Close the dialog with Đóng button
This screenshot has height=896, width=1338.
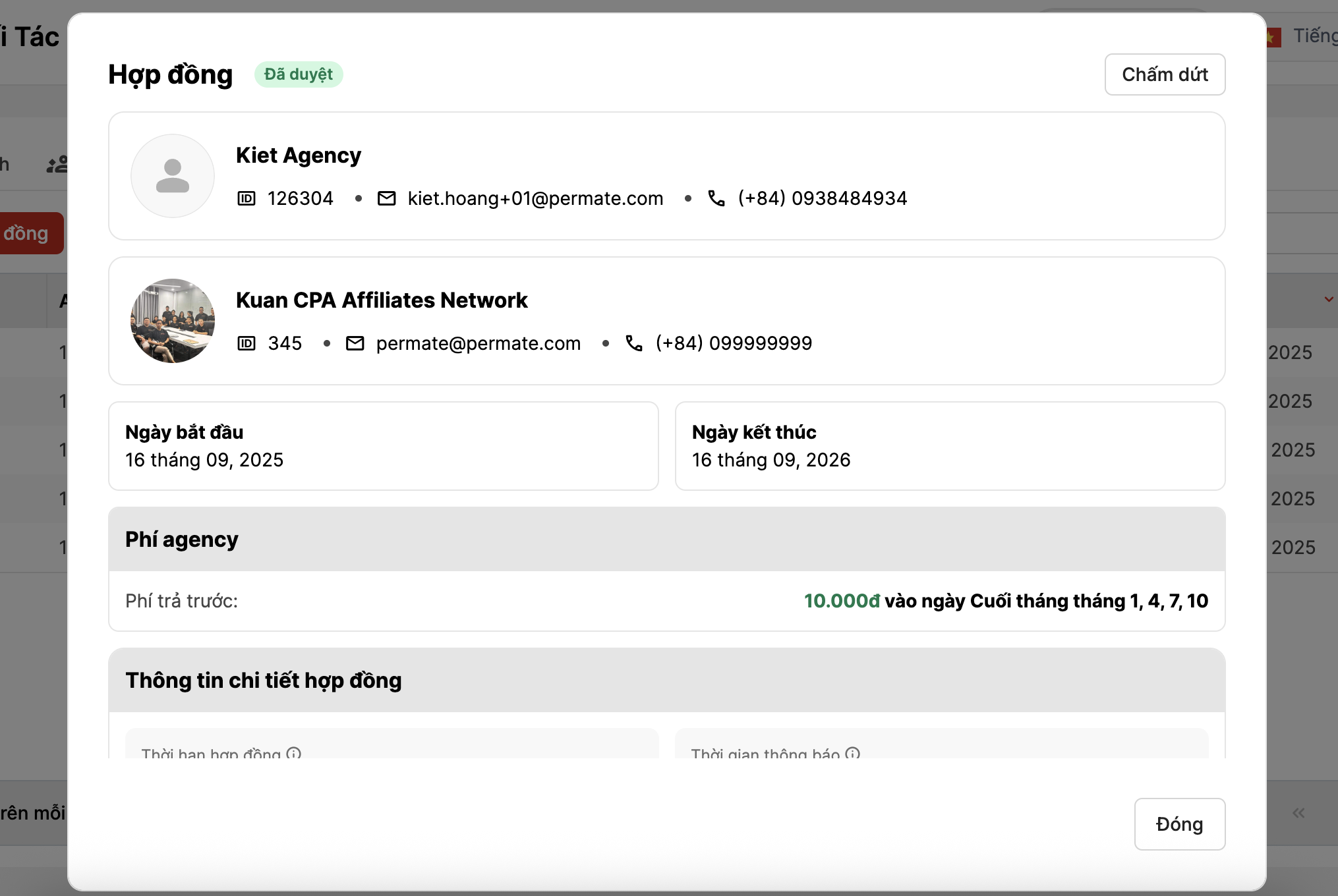coord(1178,824)
